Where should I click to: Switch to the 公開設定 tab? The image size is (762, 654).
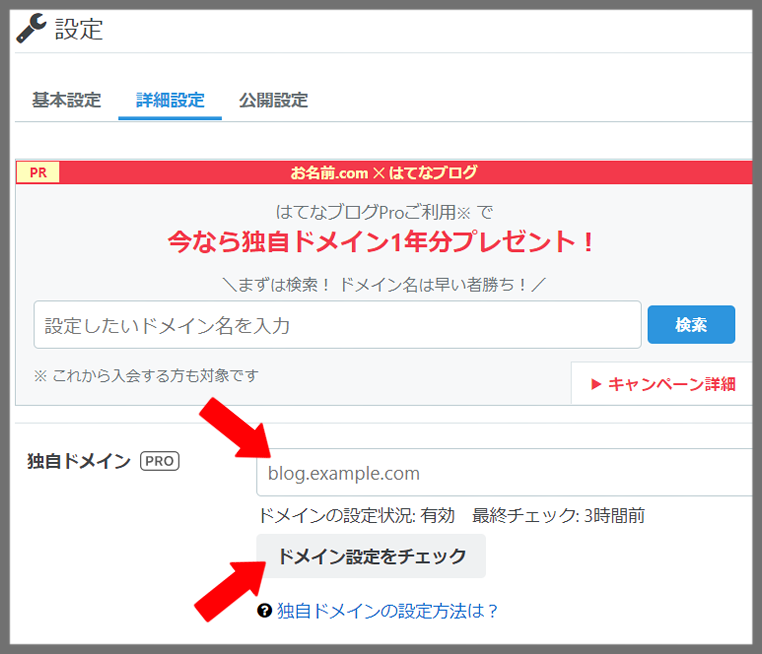(x=274, y=100)
